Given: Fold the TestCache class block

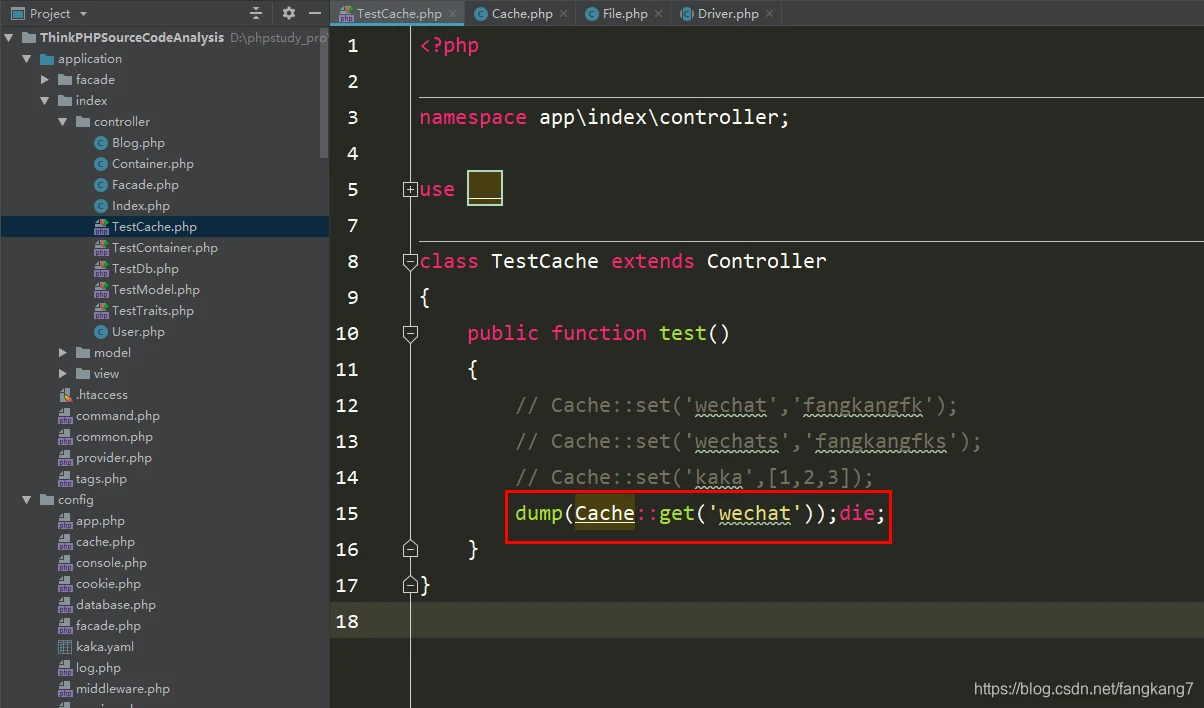Looking at the screenshot, I should [410, 262].
